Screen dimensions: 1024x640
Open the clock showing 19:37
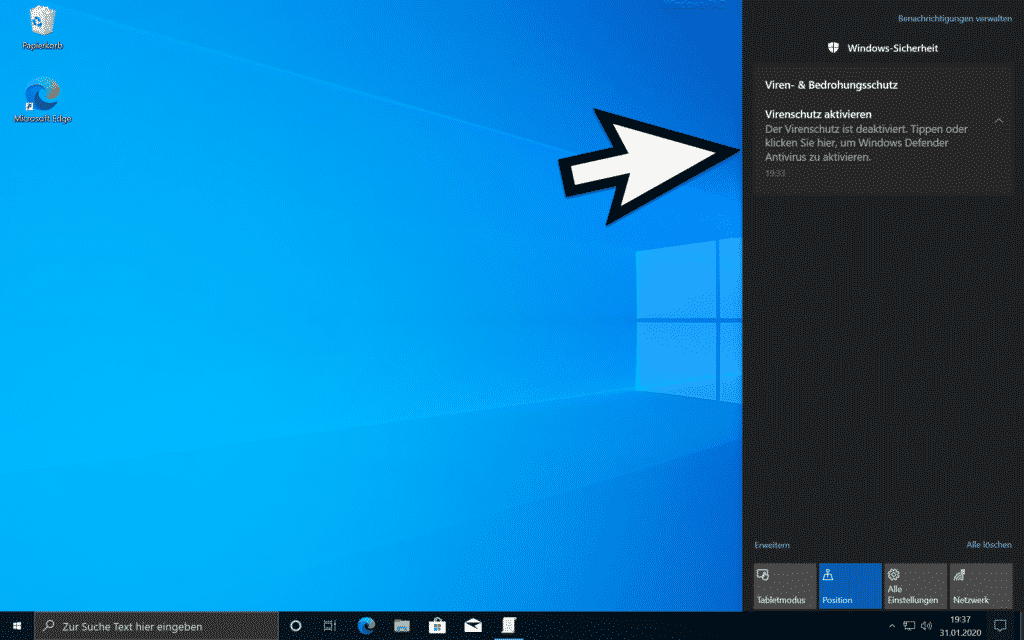pos(960,626)
